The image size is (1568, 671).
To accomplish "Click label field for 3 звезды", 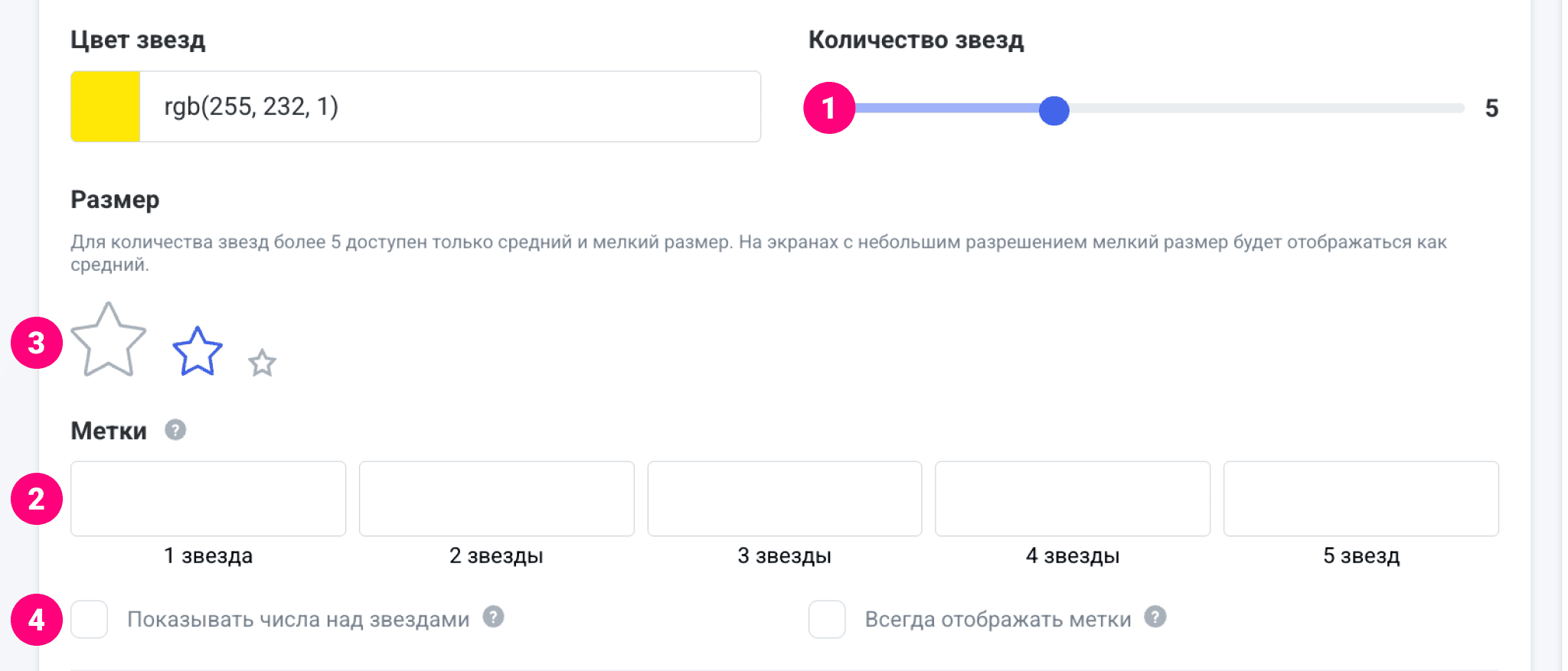I will [x=785, y=499].
